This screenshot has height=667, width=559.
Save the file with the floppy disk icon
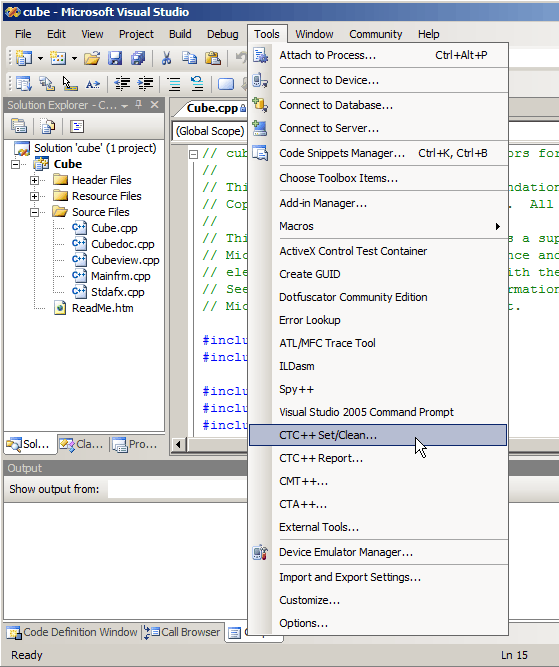[x=115, y=58]
